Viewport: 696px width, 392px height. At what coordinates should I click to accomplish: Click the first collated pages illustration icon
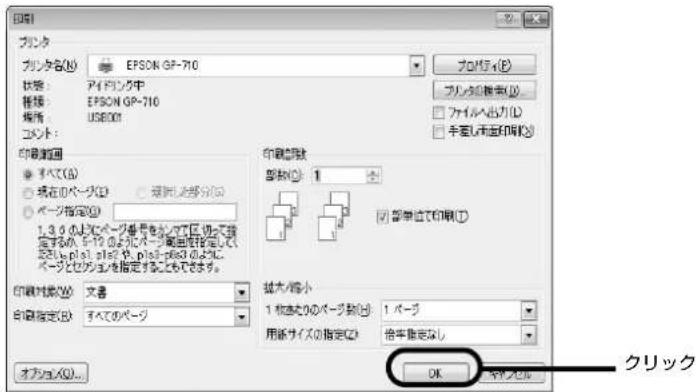(x=282, y=216)
